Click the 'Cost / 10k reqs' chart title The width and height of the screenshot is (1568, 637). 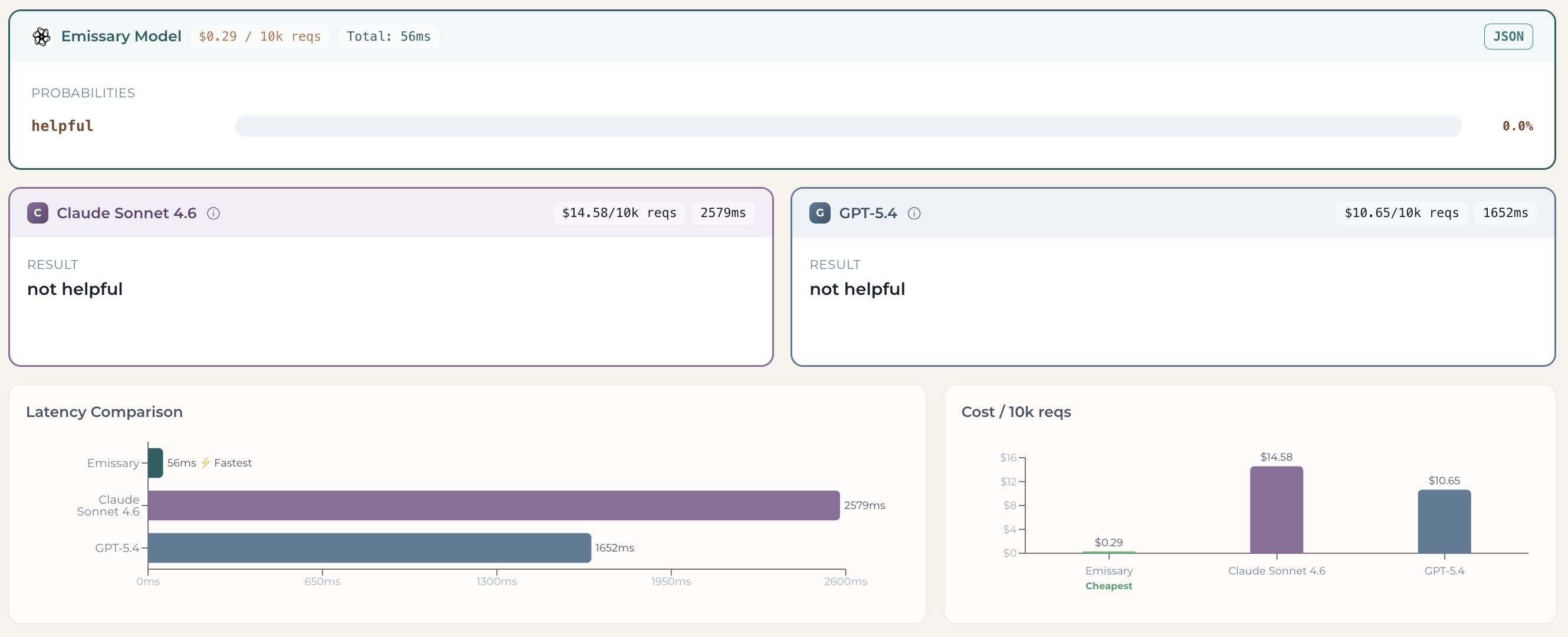point(1016,412)
